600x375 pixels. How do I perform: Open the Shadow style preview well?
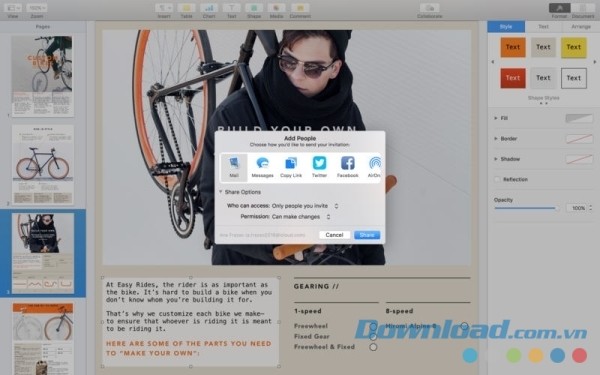point(579,159)
